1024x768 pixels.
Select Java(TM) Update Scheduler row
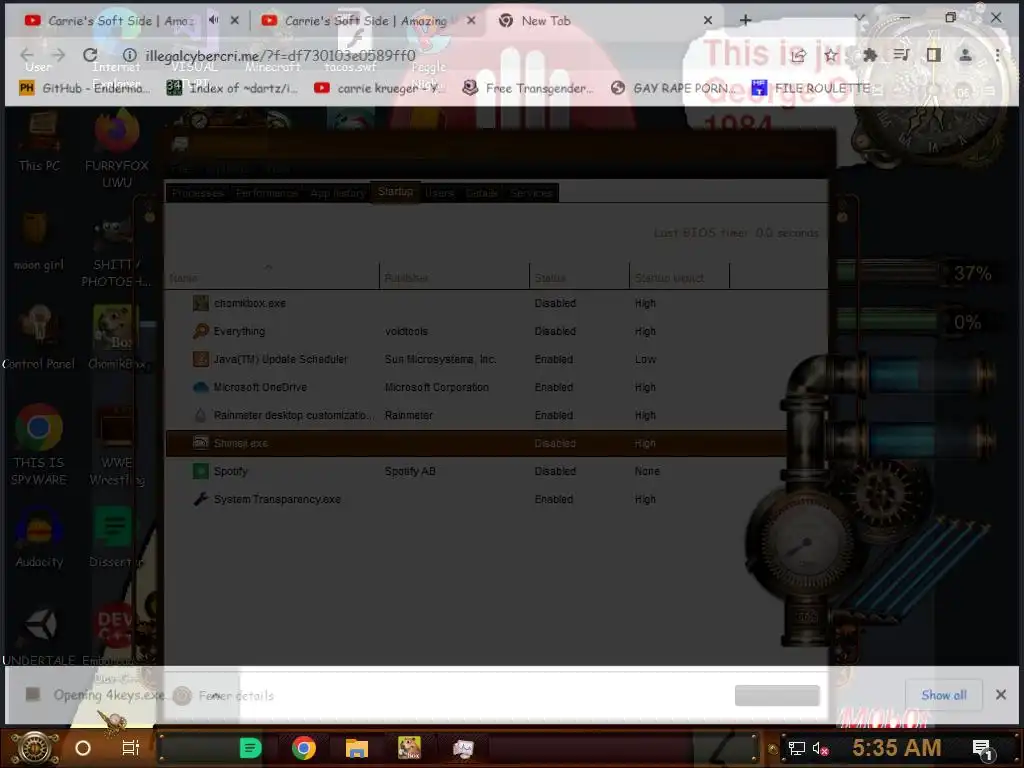(x=477, y=359)
